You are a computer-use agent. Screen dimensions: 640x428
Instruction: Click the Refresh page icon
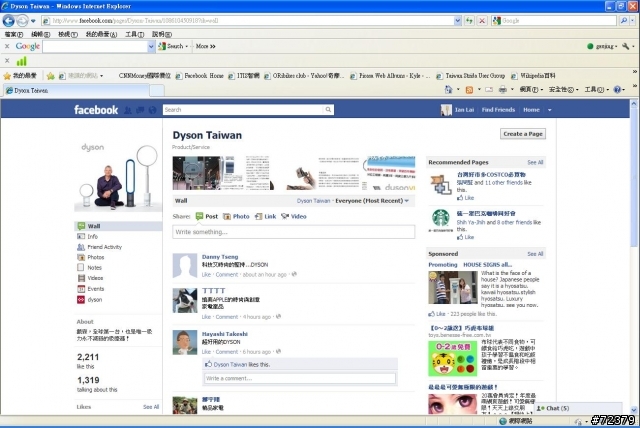click(x=469, y=20)
